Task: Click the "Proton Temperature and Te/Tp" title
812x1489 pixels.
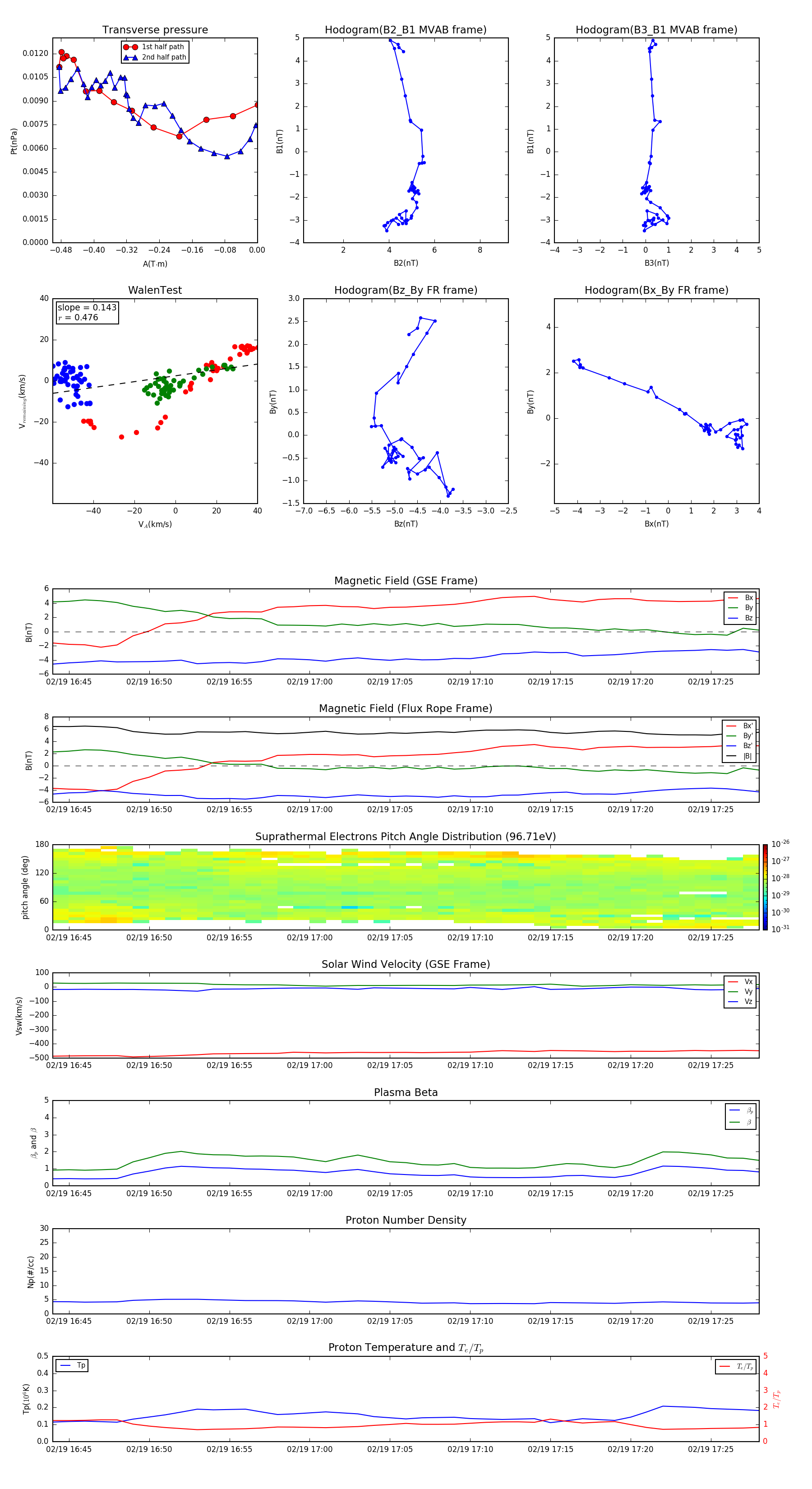Action: [406, 1348]
